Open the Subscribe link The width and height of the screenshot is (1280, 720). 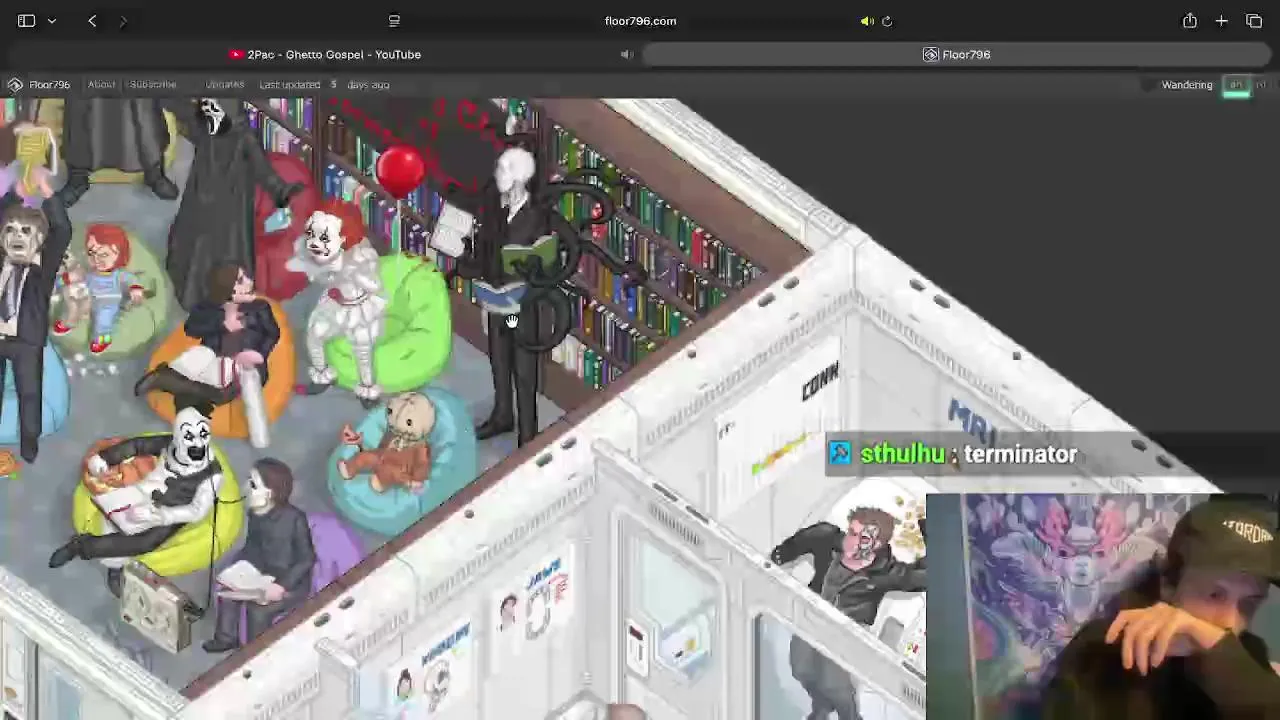(153, 84)
